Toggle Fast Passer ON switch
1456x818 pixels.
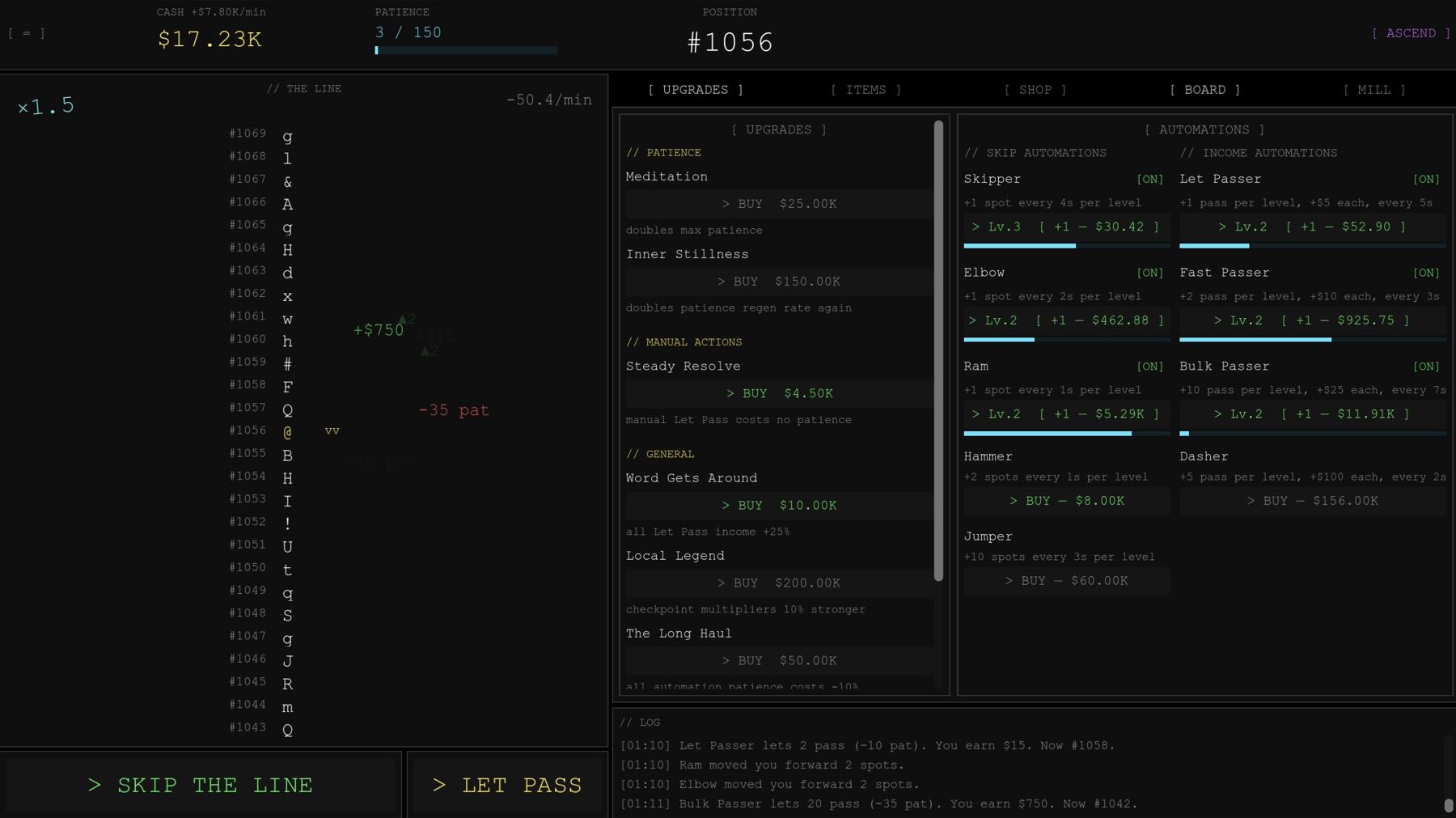tap(1426, 273)
